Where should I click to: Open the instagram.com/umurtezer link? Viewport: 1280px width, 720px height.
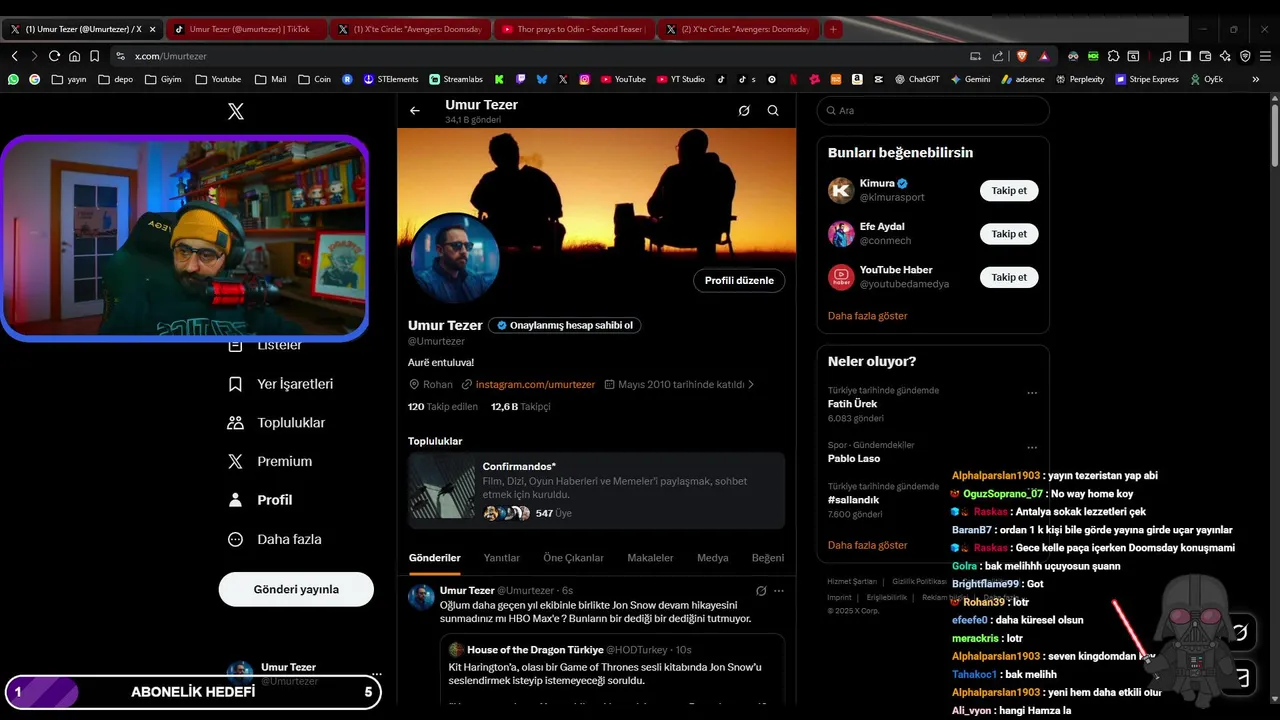[535, 384]
